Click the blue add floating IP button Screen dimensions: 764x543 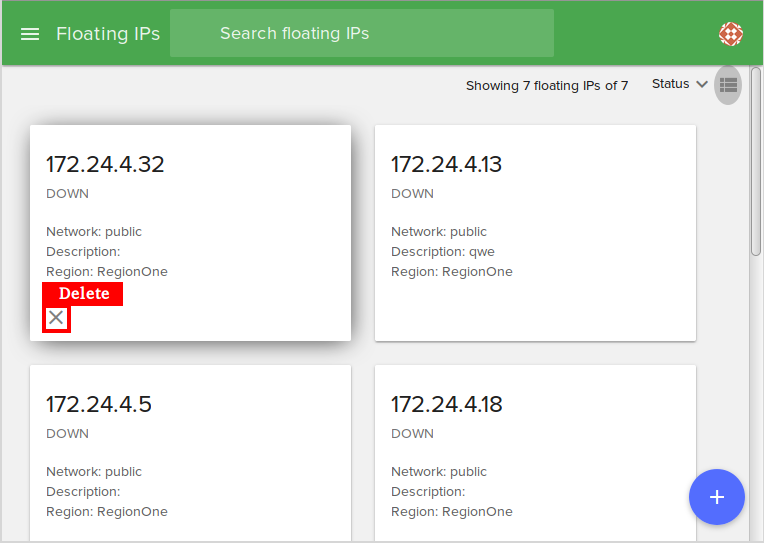pyautogui.click(x=716, y=497)
